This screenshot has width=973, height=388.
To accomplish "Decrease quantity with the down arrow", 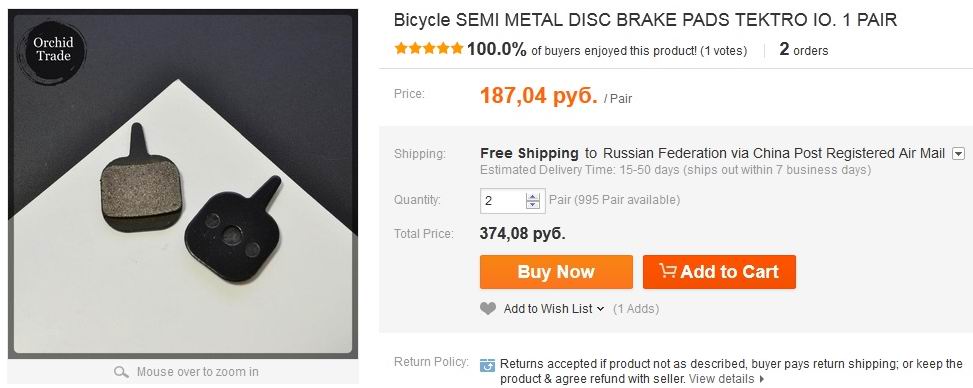I will (532, 204).
